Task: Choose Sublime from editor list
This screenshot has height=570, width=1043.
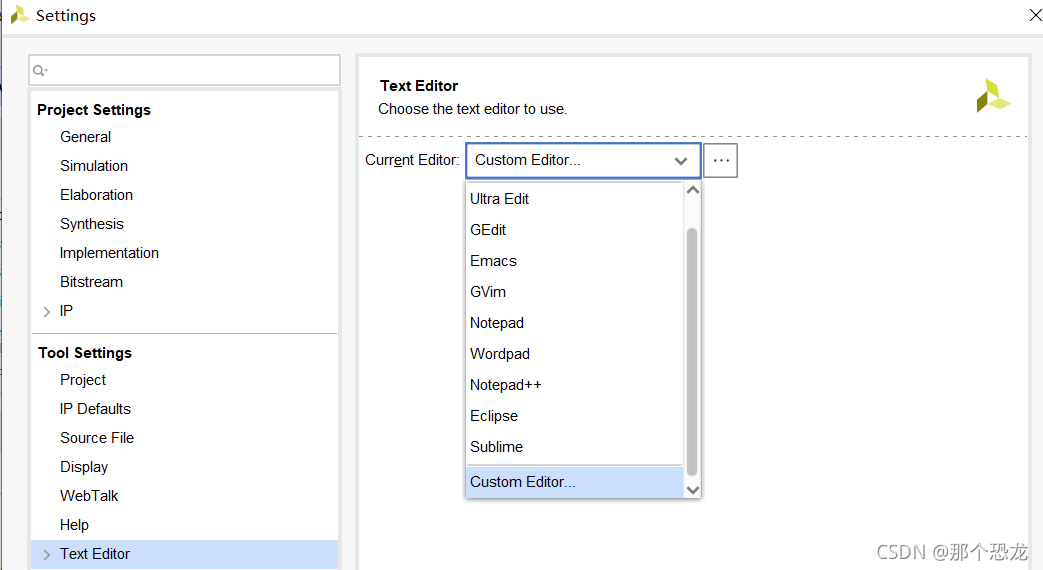Action: 575,447
